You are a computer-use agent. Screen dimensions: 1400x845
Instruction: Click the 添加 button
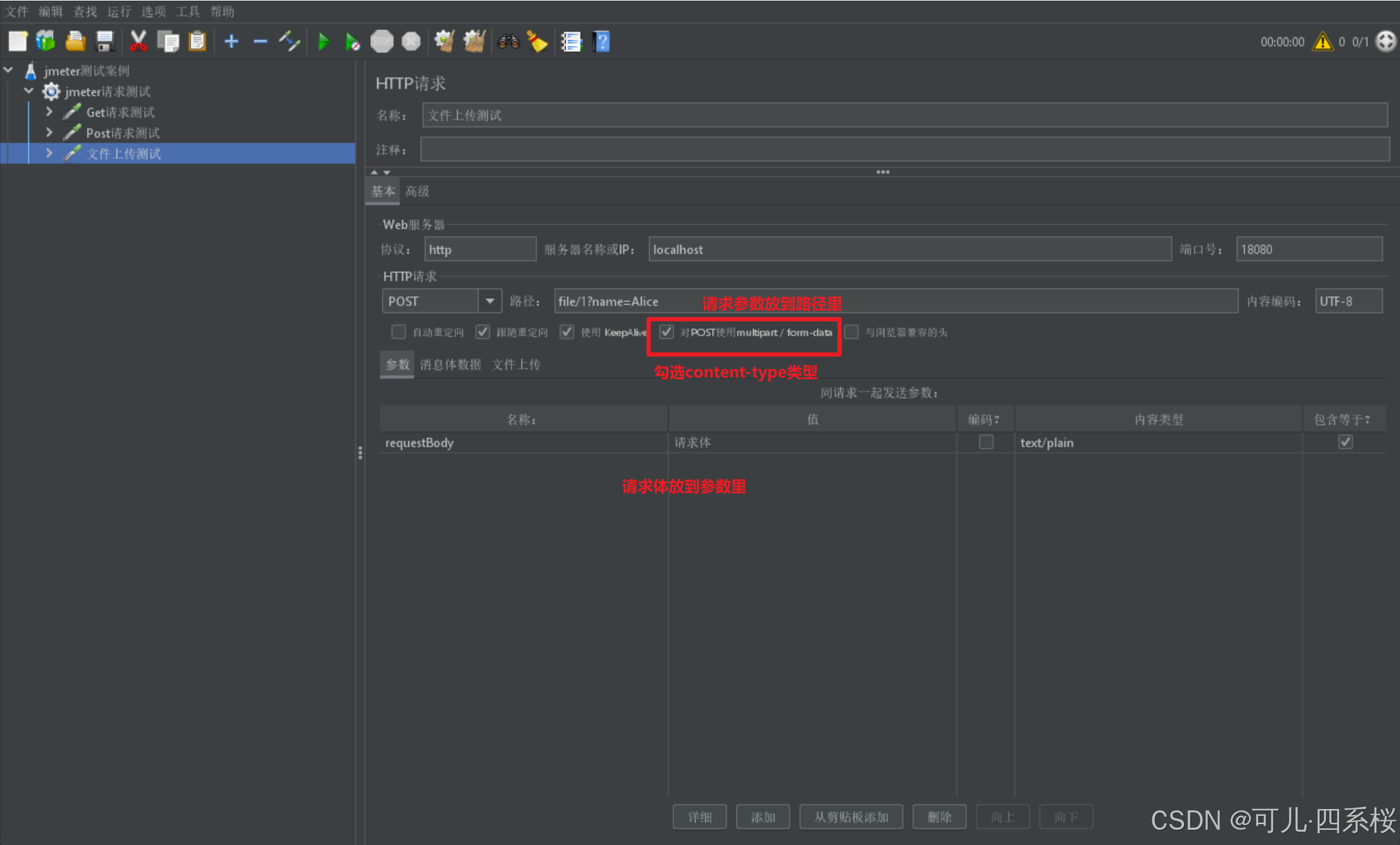(763, 817)
